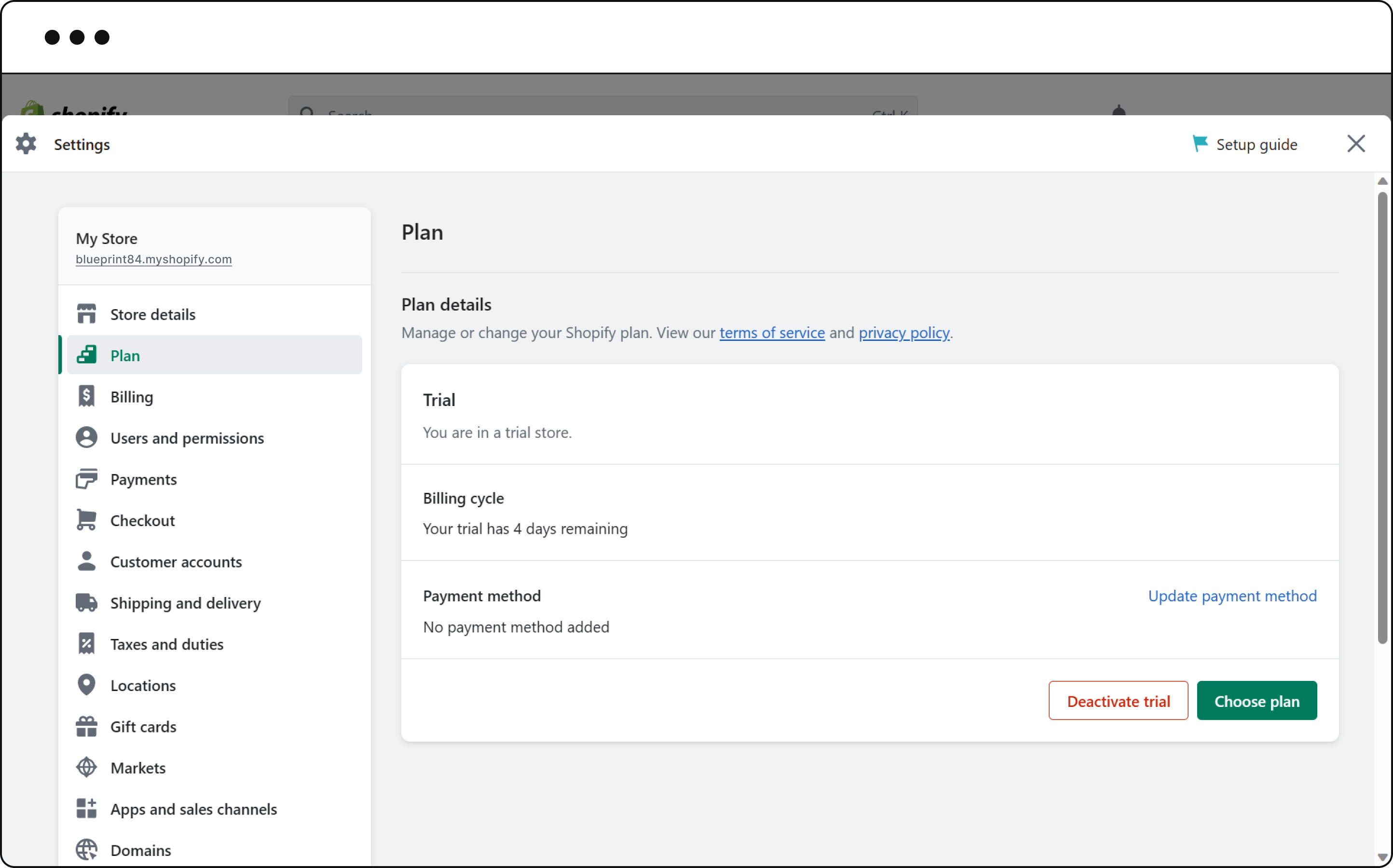Image resolution: width=1393 pixels, height=868 pixels.
Task: Click 'You are in a trial store.'
Action: [x=497, y=432]
